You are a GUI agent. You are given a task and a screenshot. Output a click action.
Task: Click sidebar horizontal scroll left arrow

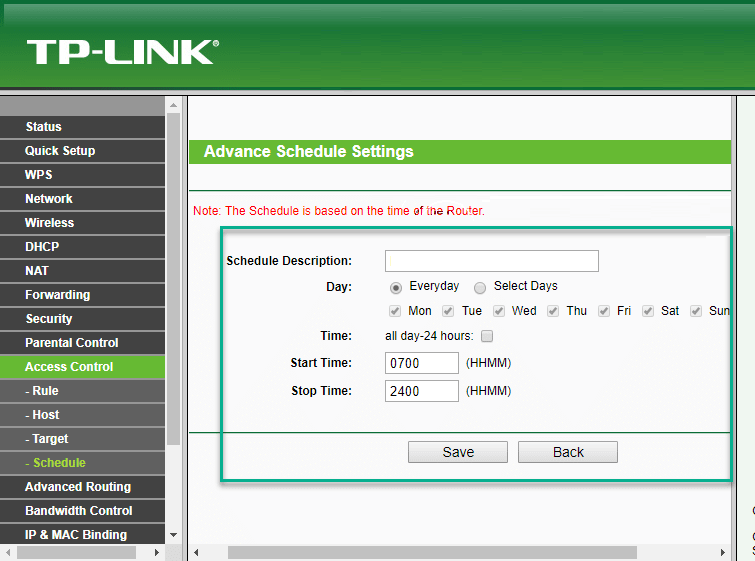click(8, 552)
